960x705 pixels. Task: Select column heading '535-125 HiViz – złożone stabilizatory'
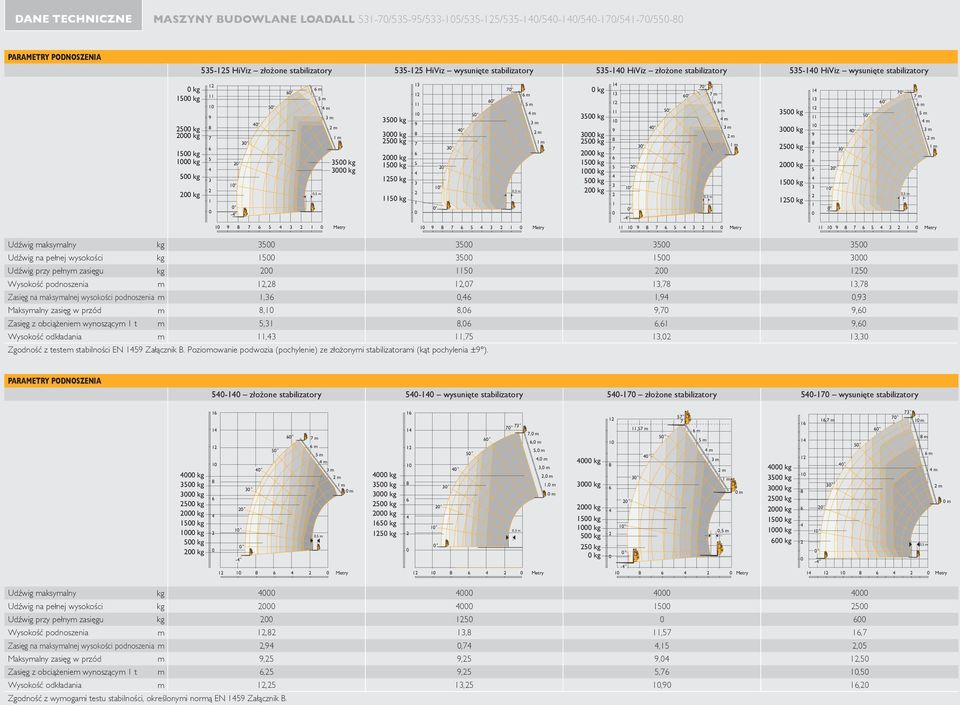(266, 70)
